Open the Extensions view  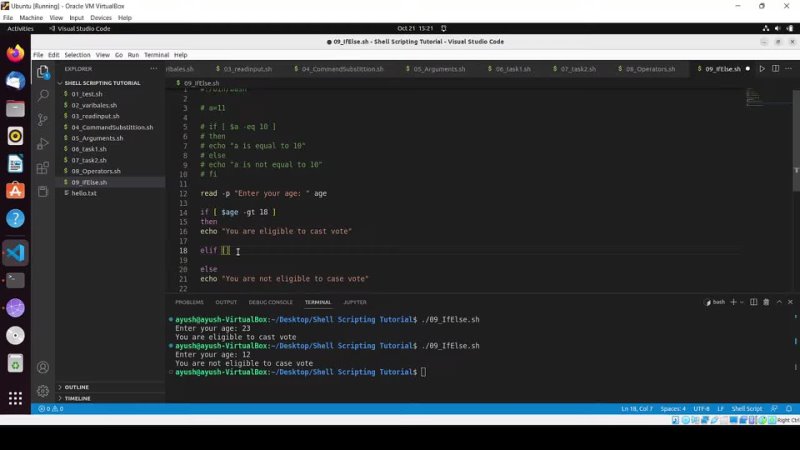click(43, 167)
